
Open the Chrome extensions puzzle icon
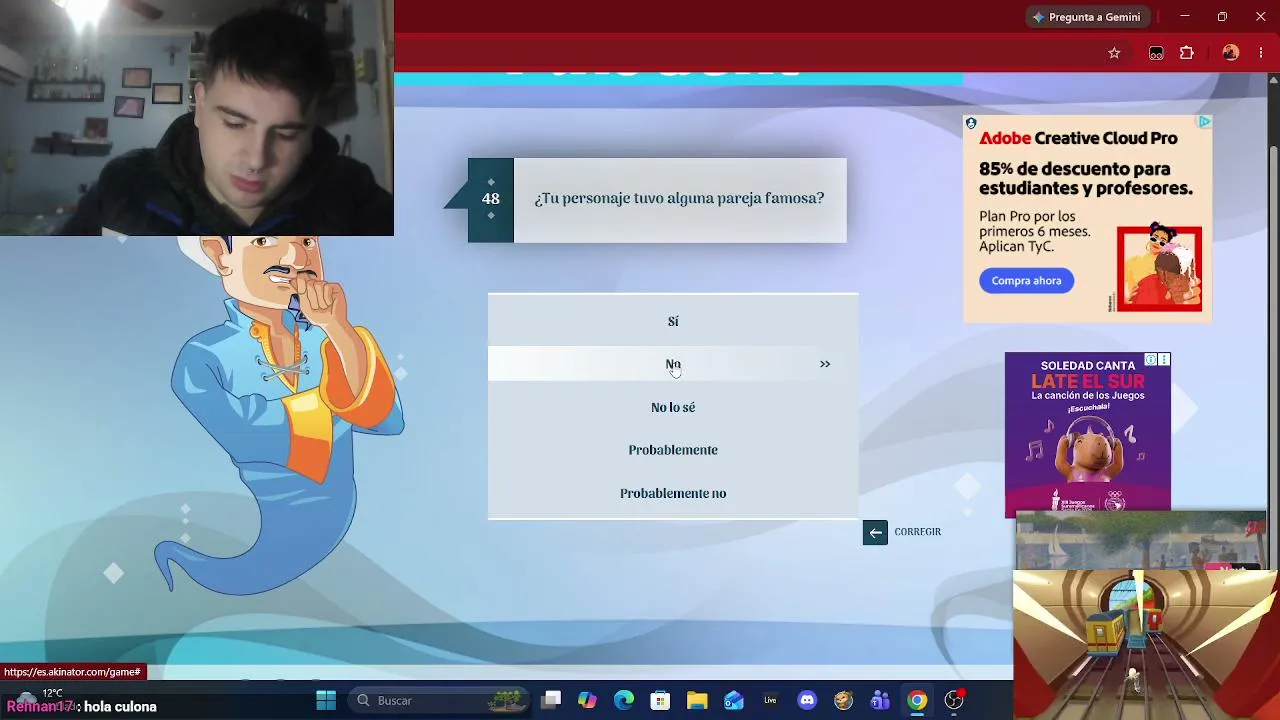point(1187,53)
